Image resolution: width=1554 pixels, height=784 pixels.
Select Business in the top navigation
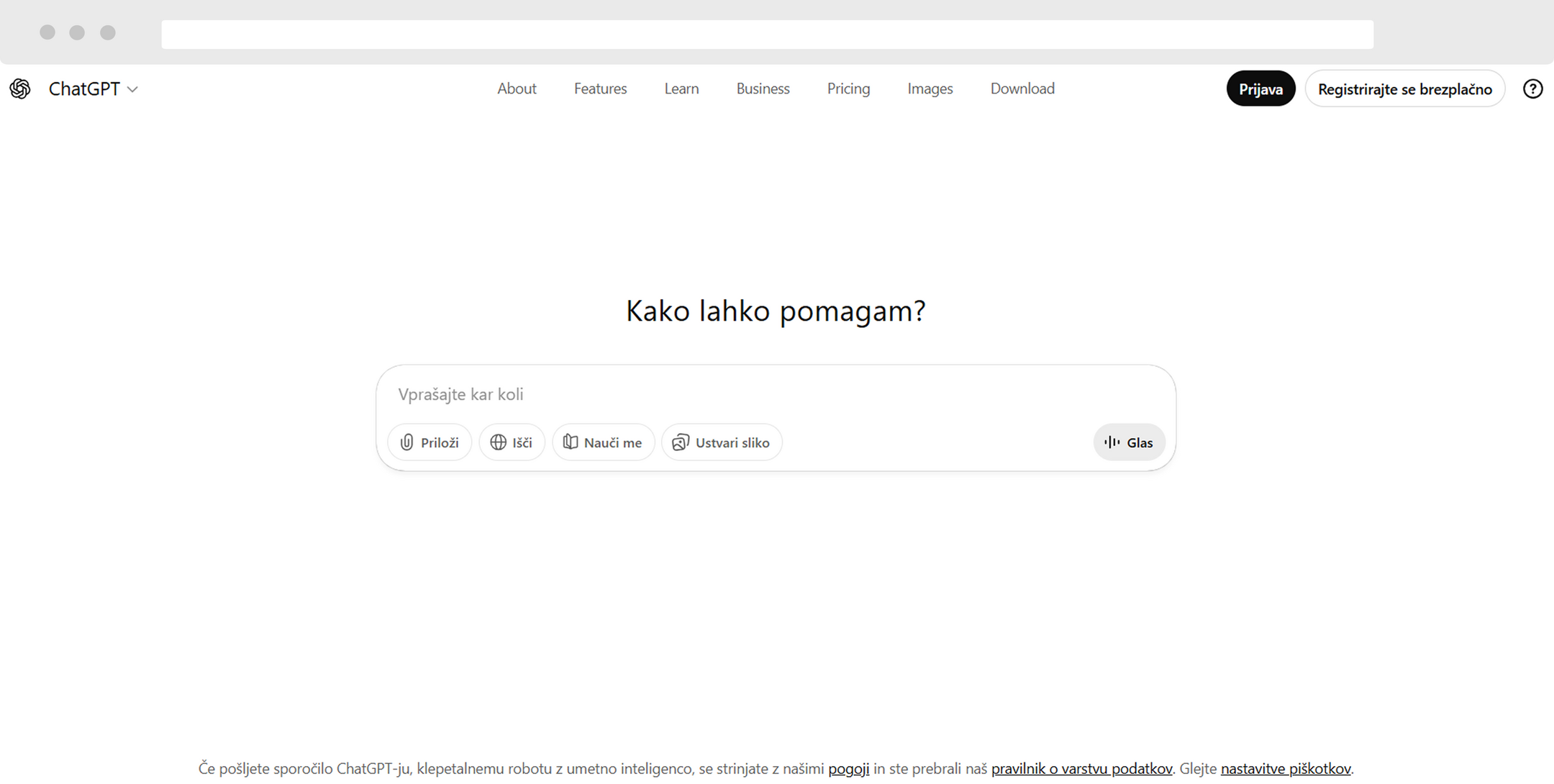point(763,88)
